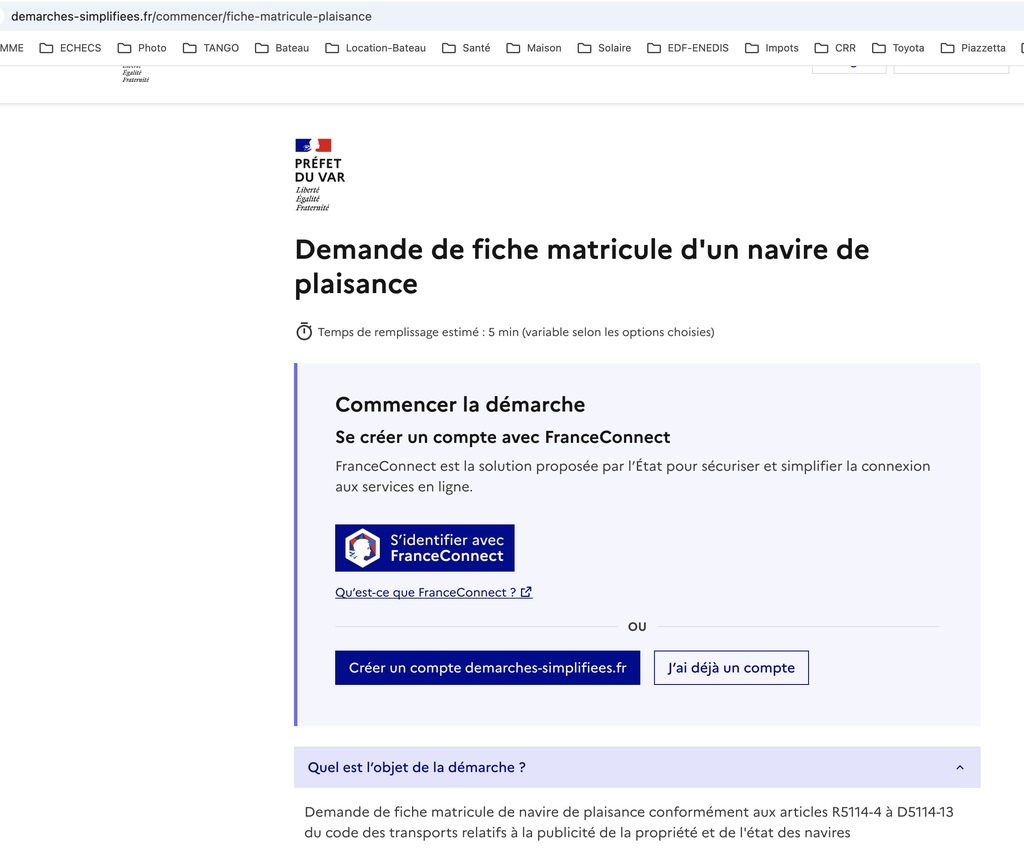Screen dimensions: 1024x860
Task: Open the Bateau bookmark folder
Action: click(282, 48)
